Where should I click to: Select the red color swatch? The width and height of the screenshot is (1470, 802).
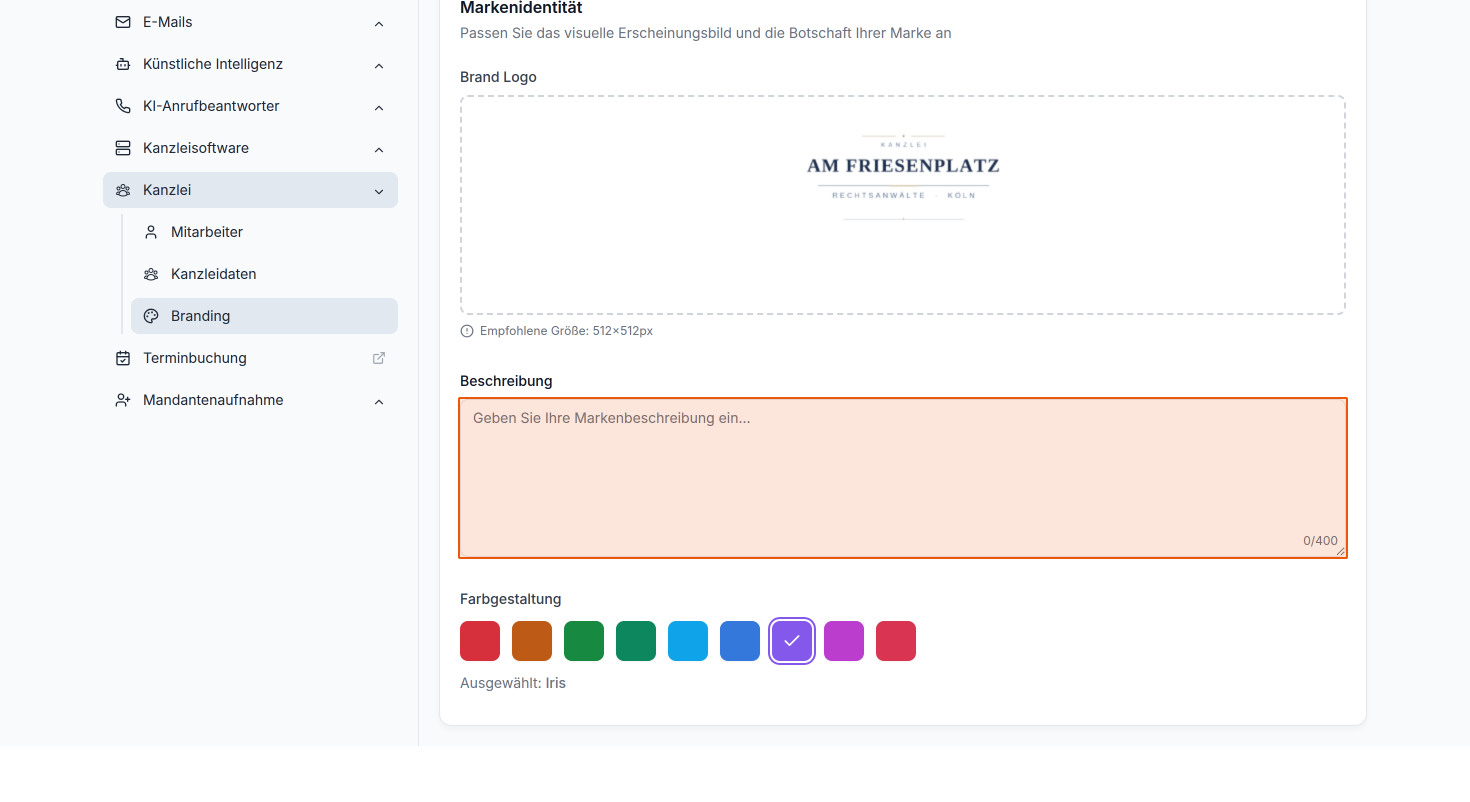click(x=480, y=641)
